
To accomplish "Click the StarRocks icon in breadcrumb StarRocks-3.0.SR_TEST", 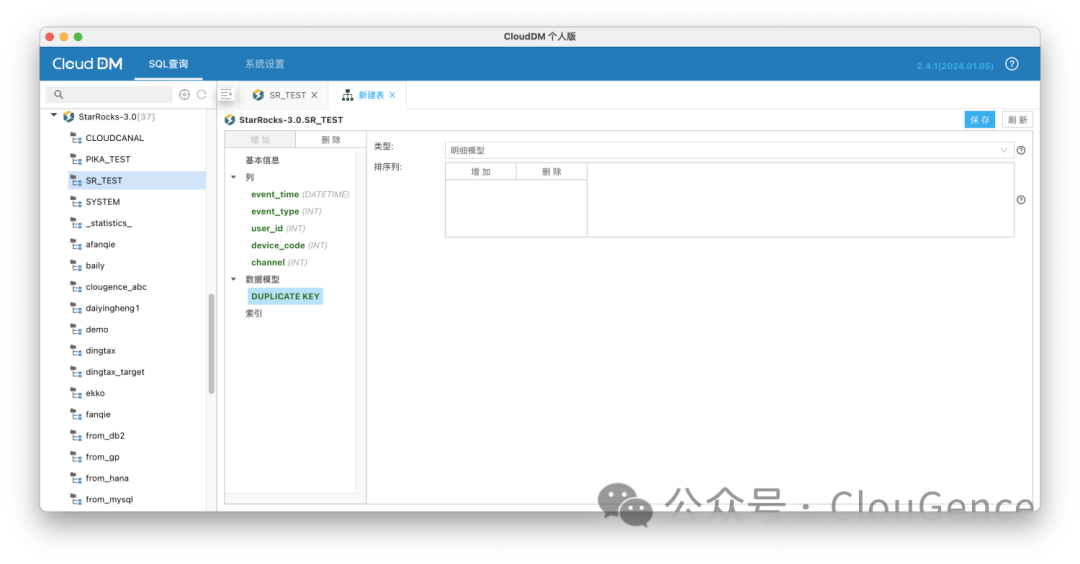I will [x=230, y=120].
